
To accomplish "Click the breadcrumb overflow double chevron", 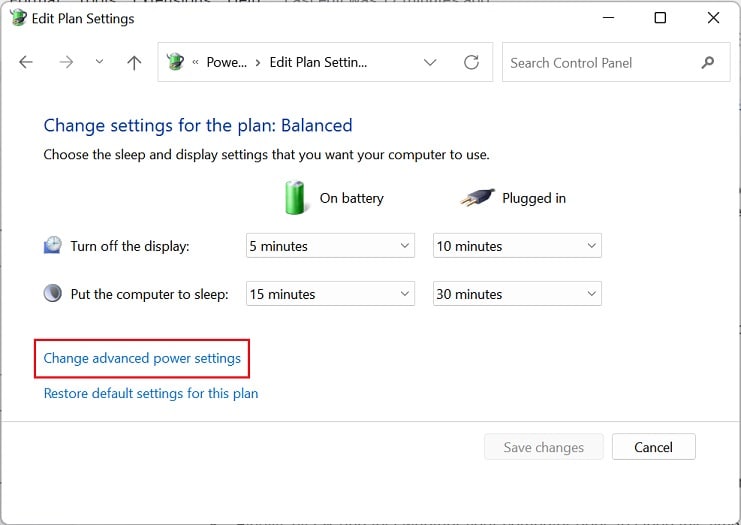I will 195,62.
